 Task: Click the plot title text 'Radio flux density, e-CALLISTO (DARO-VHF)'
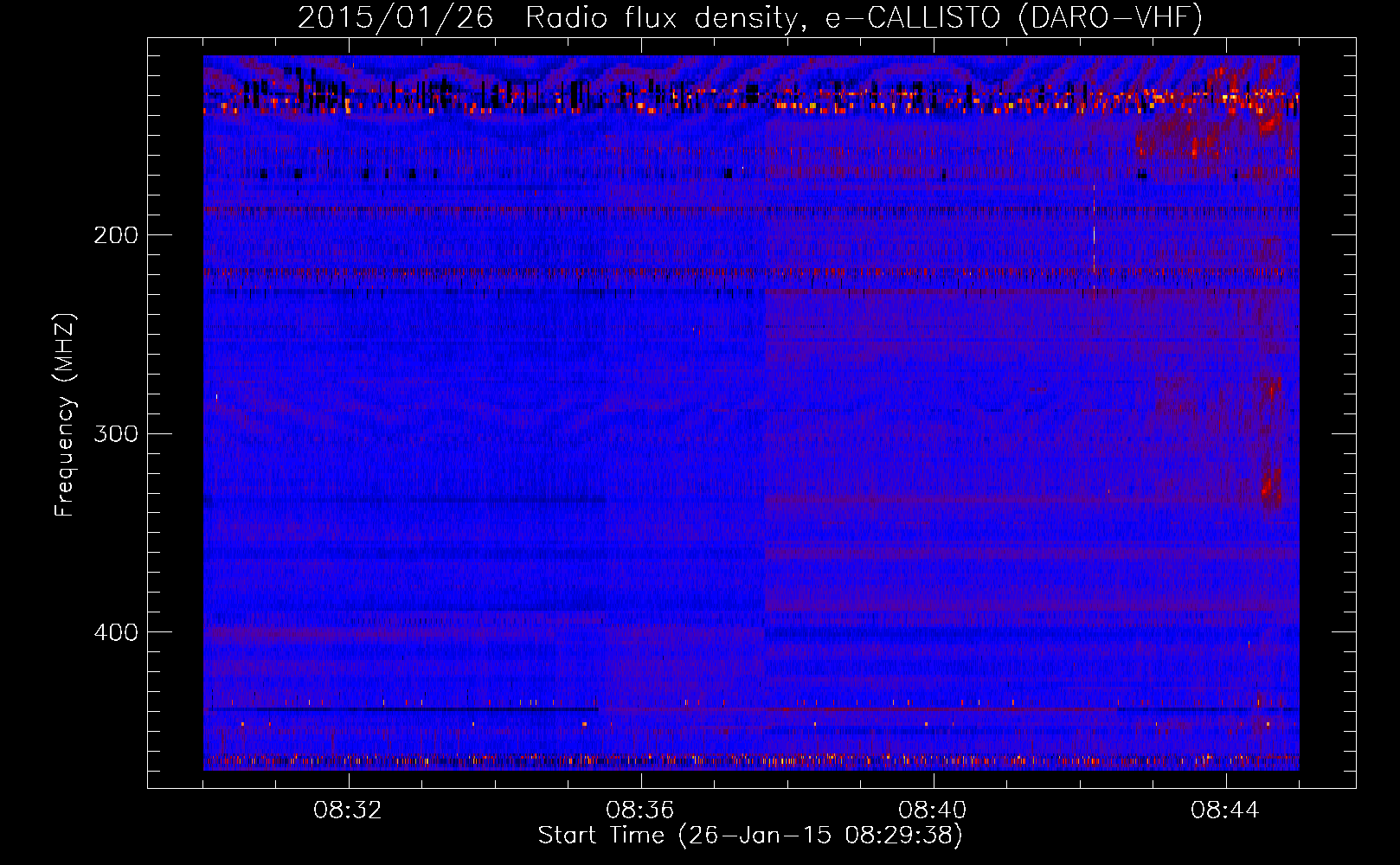pyautogui.click(x=864, y=17)
